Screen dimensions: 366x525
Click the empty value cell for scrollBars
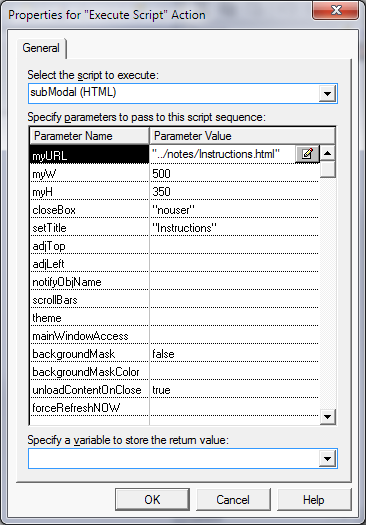click(234, 300)
